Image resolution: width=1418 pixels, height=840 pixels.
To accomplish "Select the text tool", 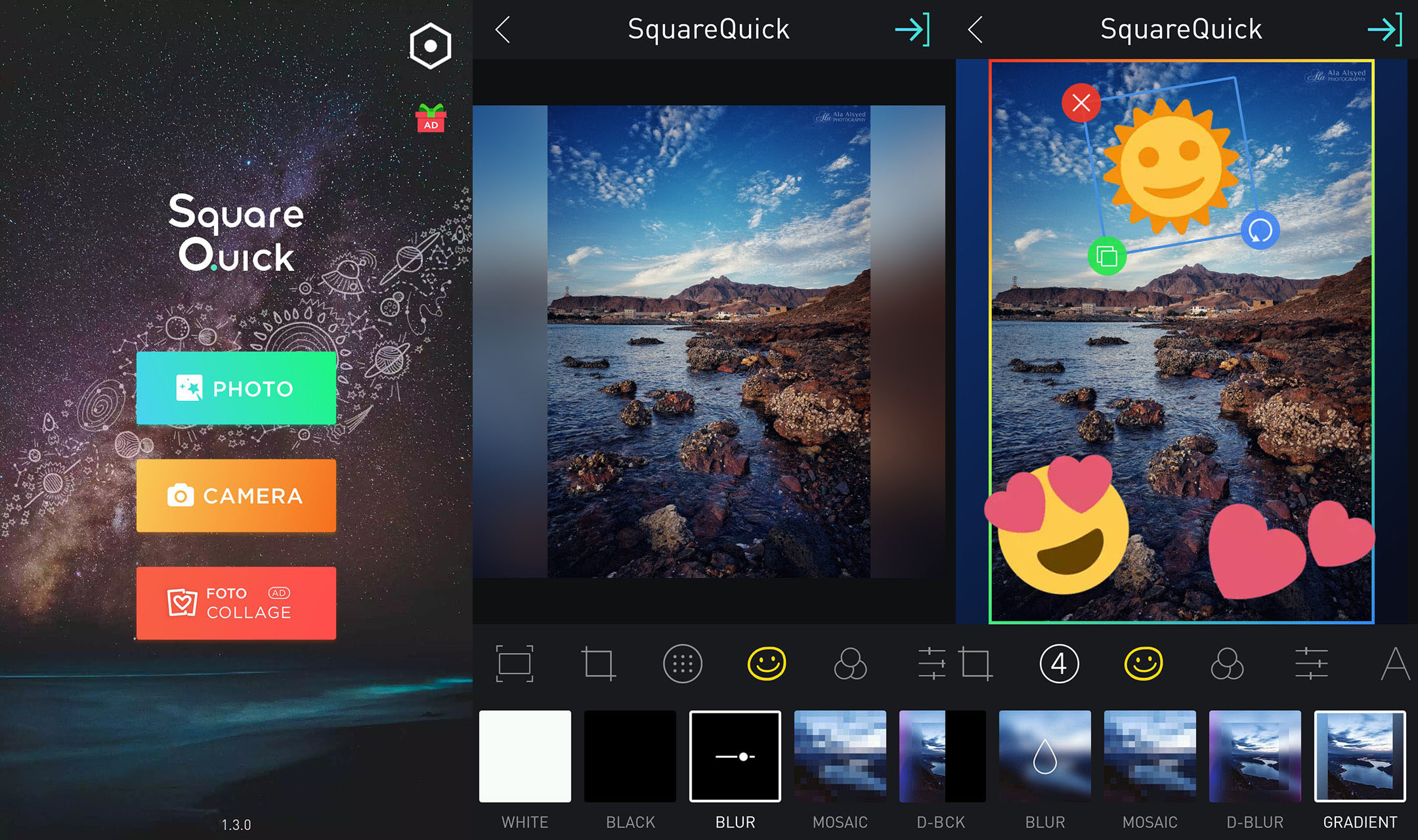I will click(1396, 665).
